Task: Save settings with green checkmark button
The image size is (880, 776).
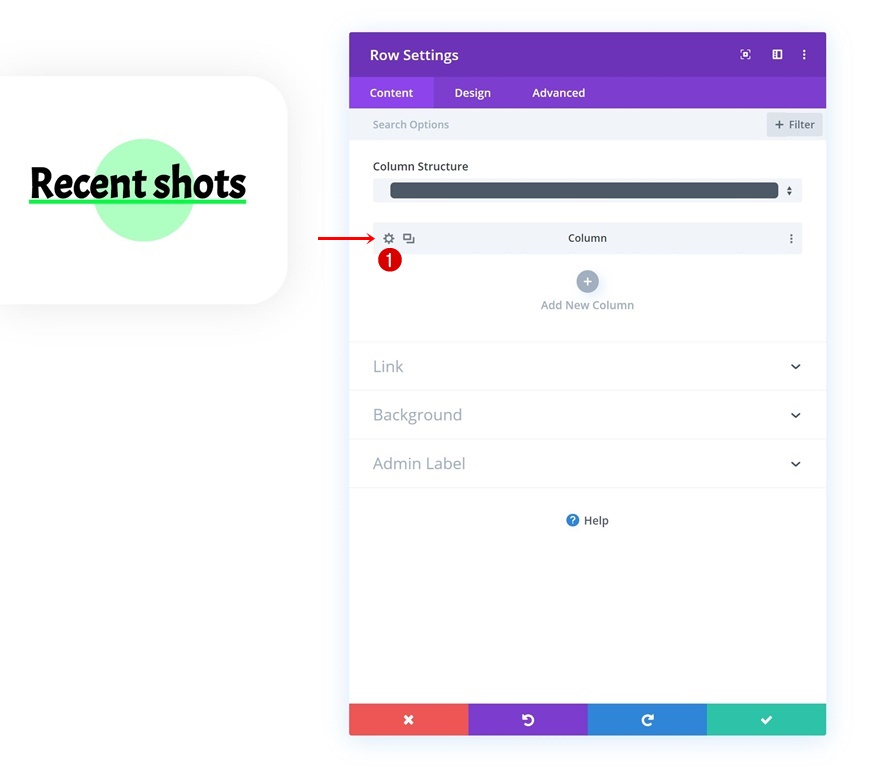Action: coord(766,719)
